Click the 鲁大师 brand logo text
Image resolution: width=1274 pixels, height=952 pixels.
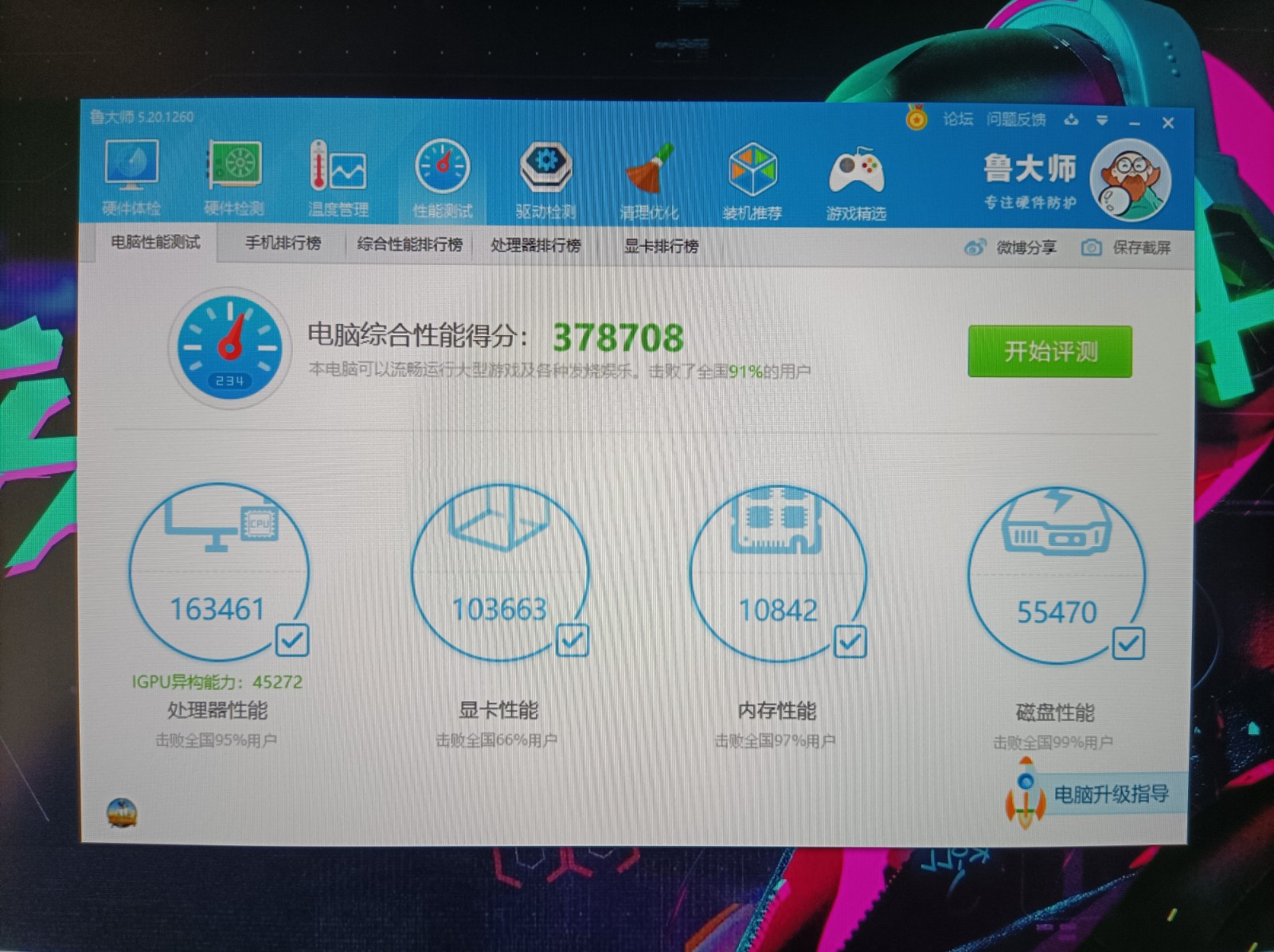(1030, 167)
